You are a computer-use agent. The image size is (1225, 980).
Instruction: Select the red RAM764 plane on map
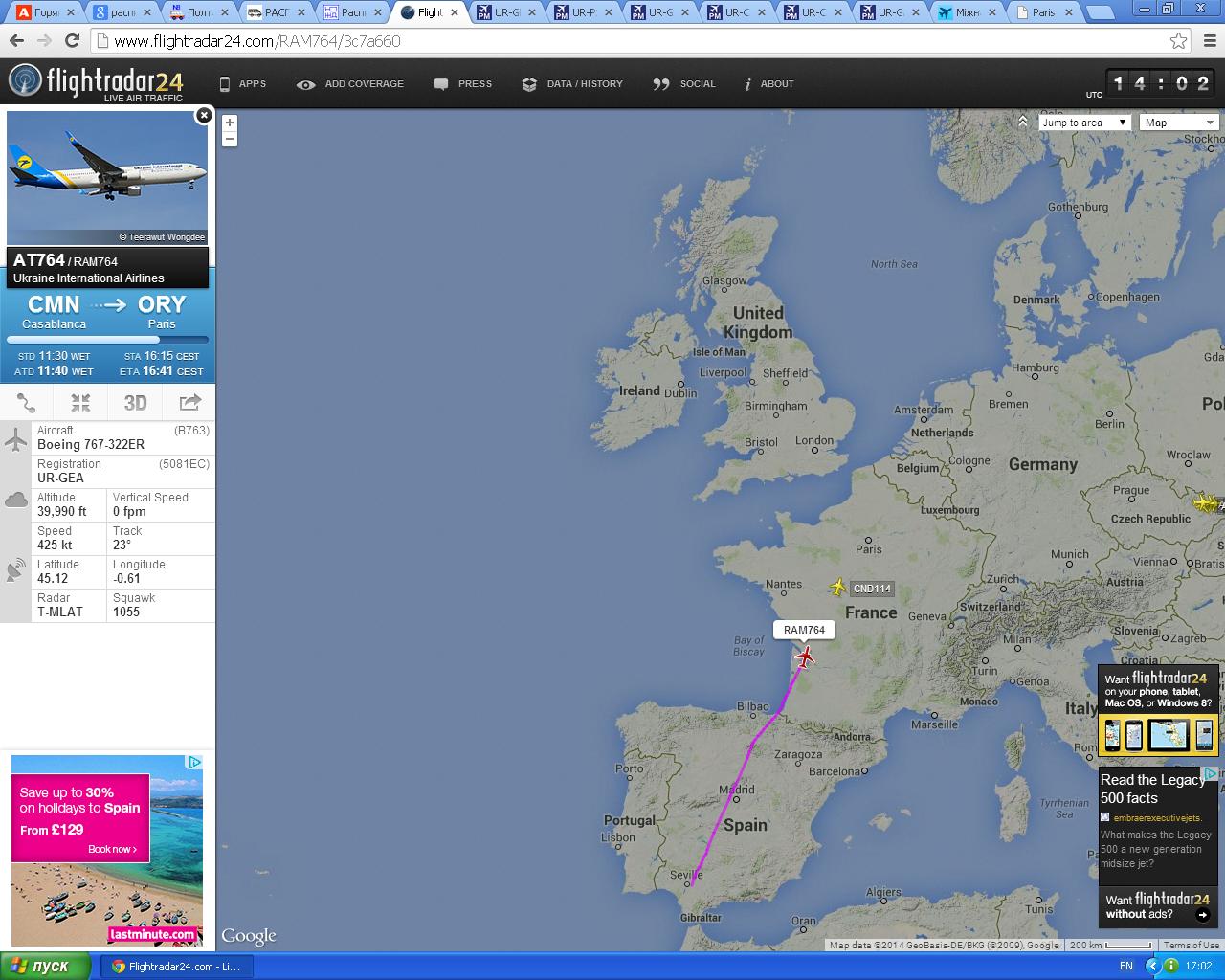(806, 657)
